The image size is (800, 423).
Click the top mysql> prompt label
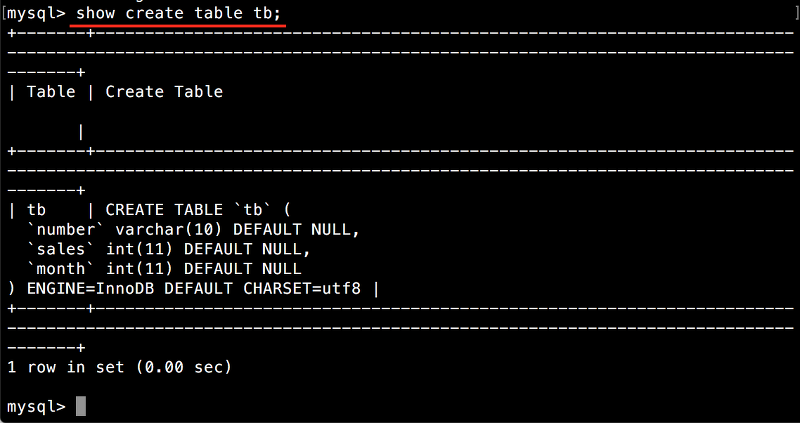click(x=36, y=13)
